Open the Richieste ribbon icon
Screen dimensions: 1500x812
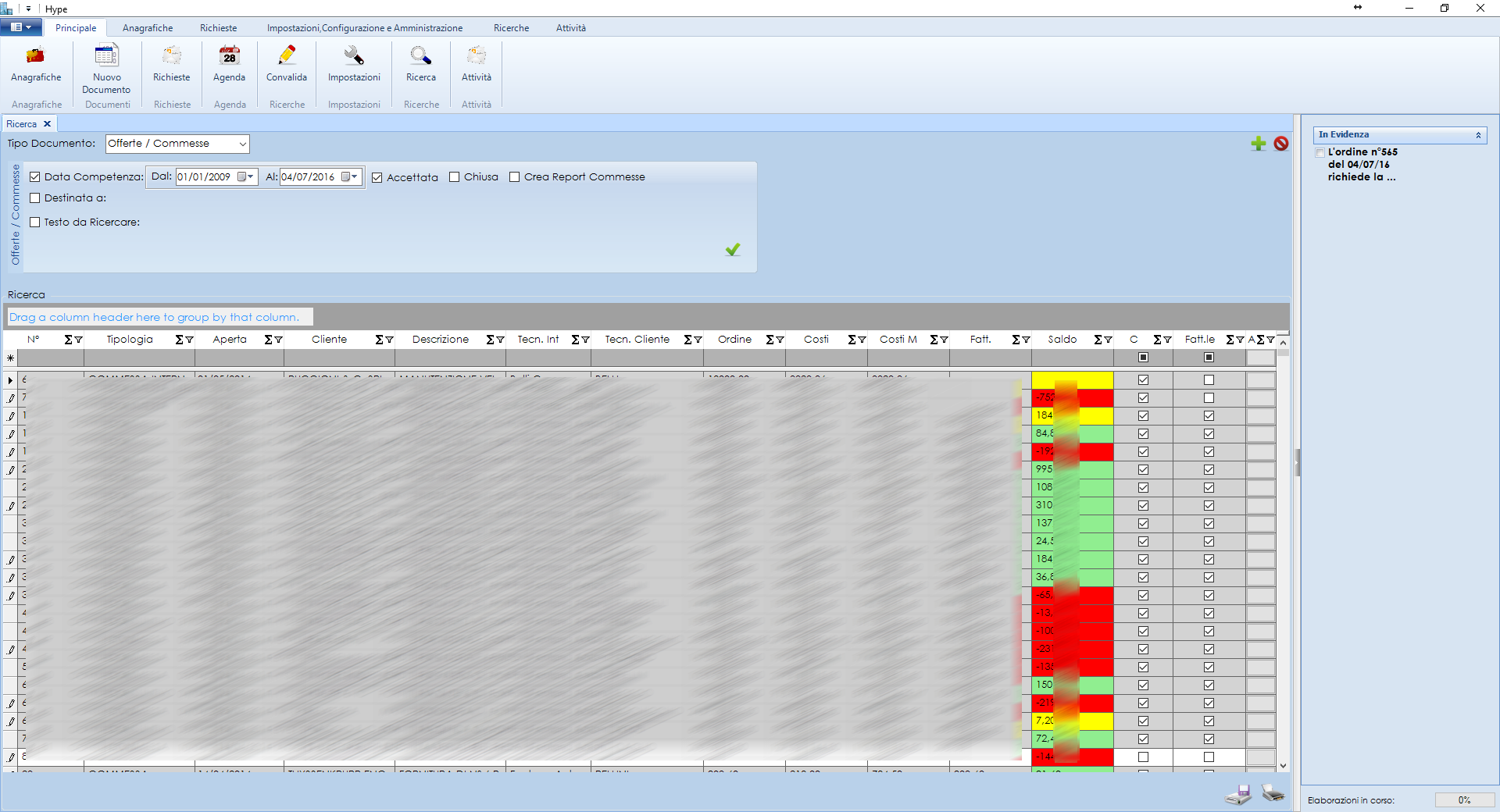(172, 64)
